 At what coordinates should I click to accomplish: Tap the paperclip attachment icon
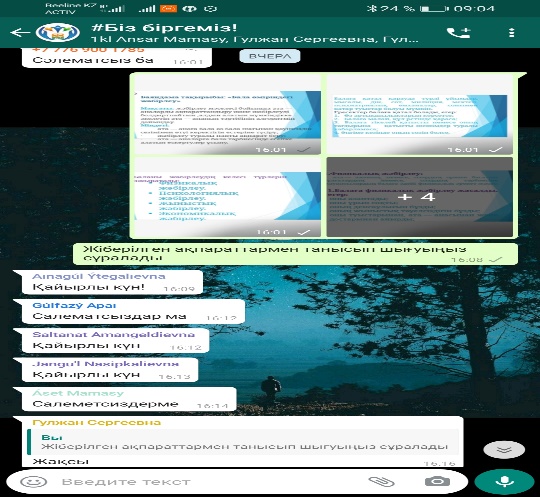[381, 482]
